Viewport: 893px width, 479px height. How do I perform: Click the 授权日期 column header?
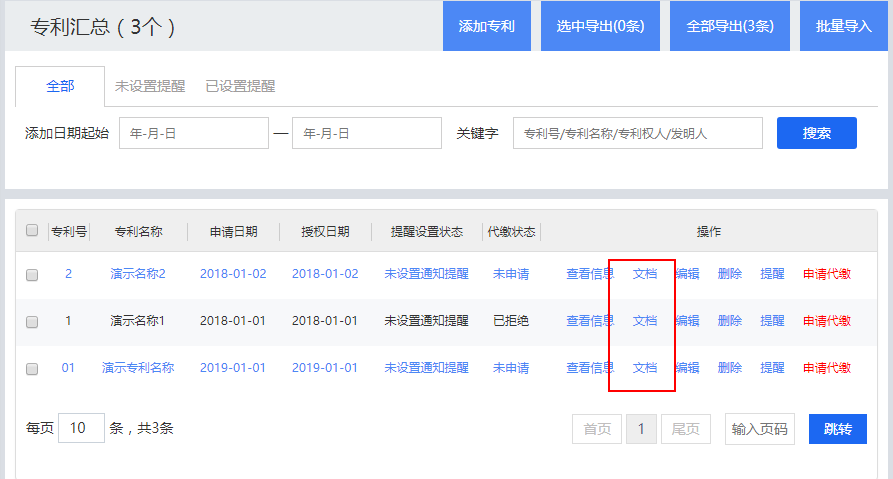[325, 232]
